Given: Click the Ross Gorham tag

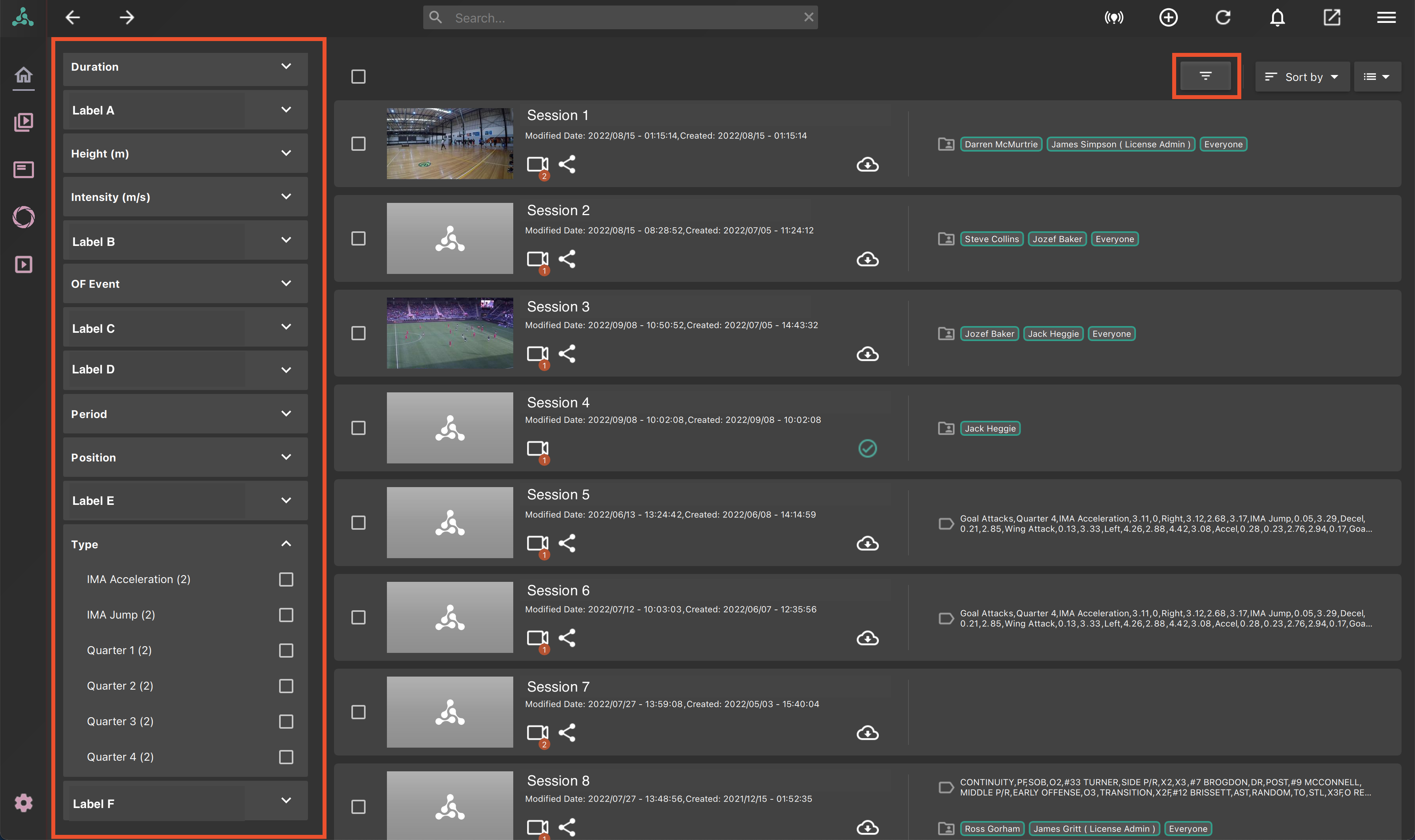Looking at the screenshot, I should [992, 829].
